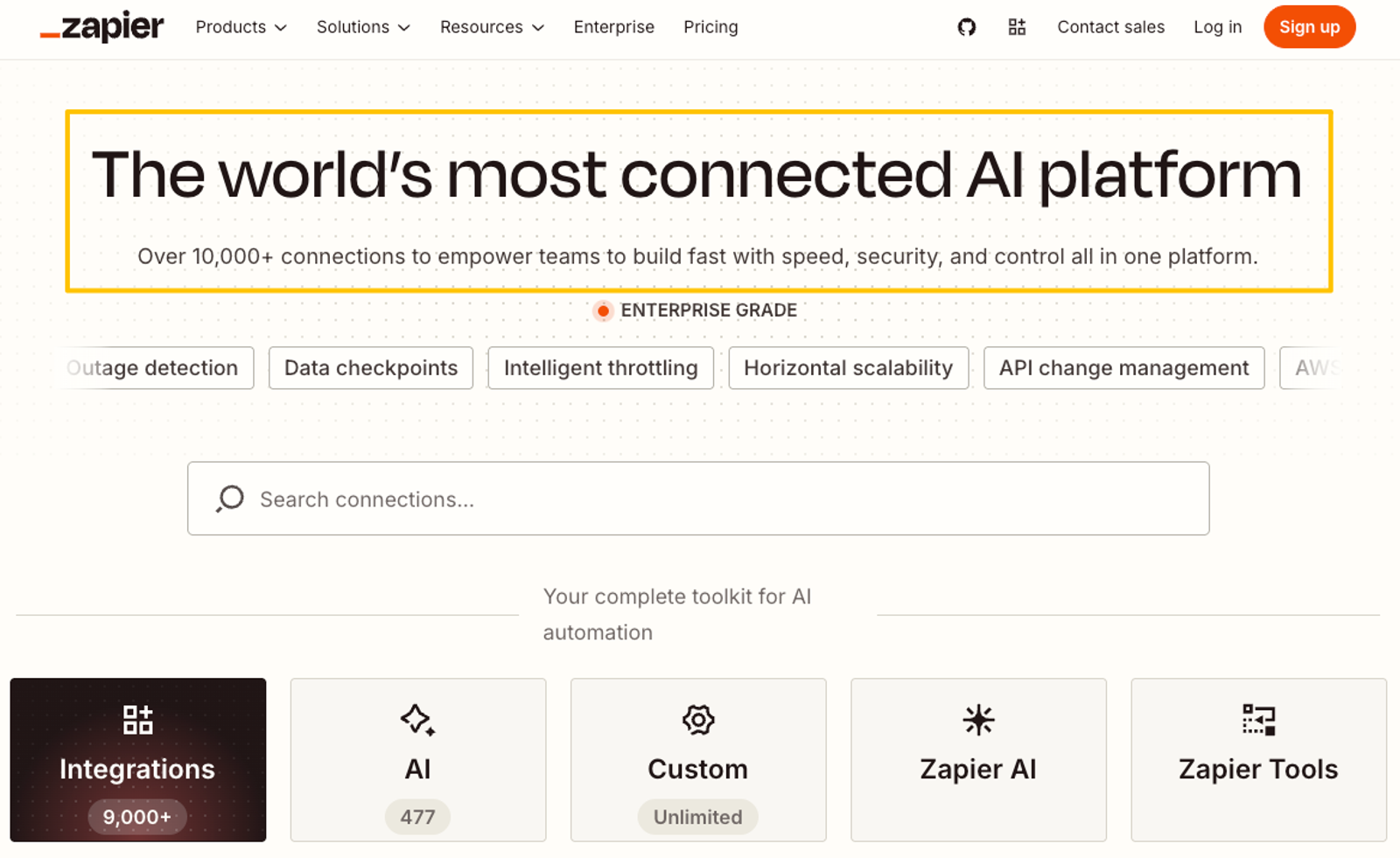Expand the Resources menu chevron

point(538,28)
